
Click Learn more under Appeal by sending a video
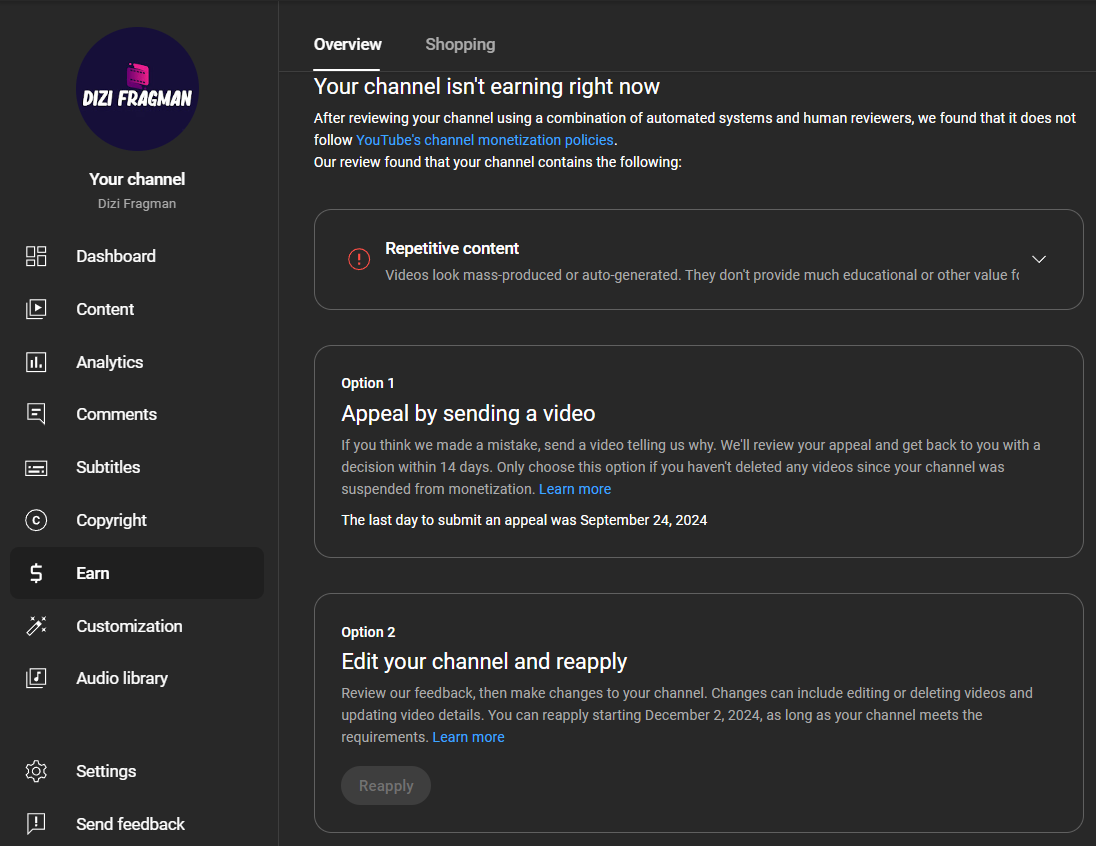[575, 489]
